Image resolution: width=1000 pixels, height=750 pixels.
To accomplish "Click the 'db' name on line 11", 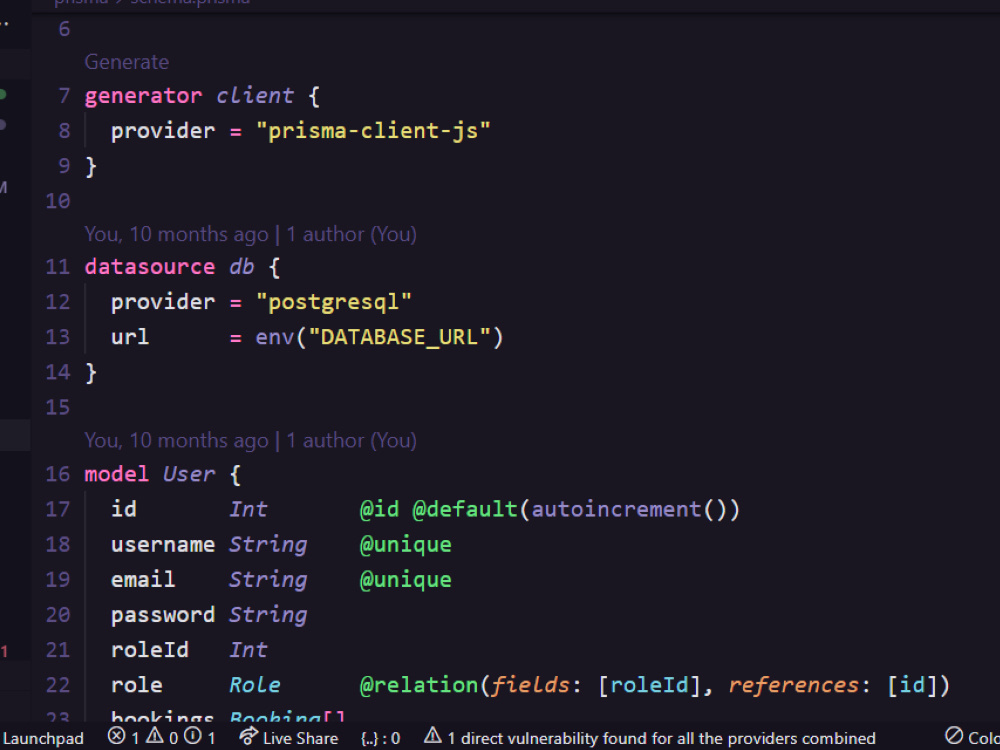I will [x=242, y=267].
